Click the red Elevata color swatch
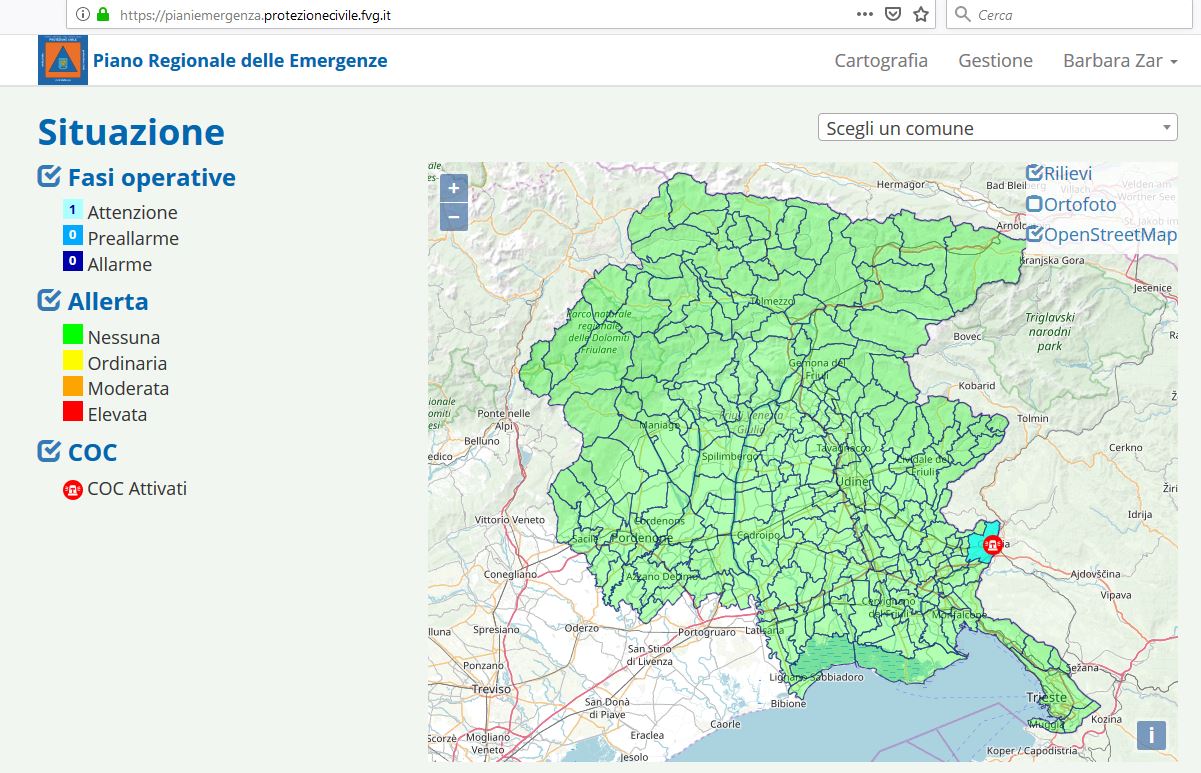This screenshot has height=773, width=1201. pos(72,411)
